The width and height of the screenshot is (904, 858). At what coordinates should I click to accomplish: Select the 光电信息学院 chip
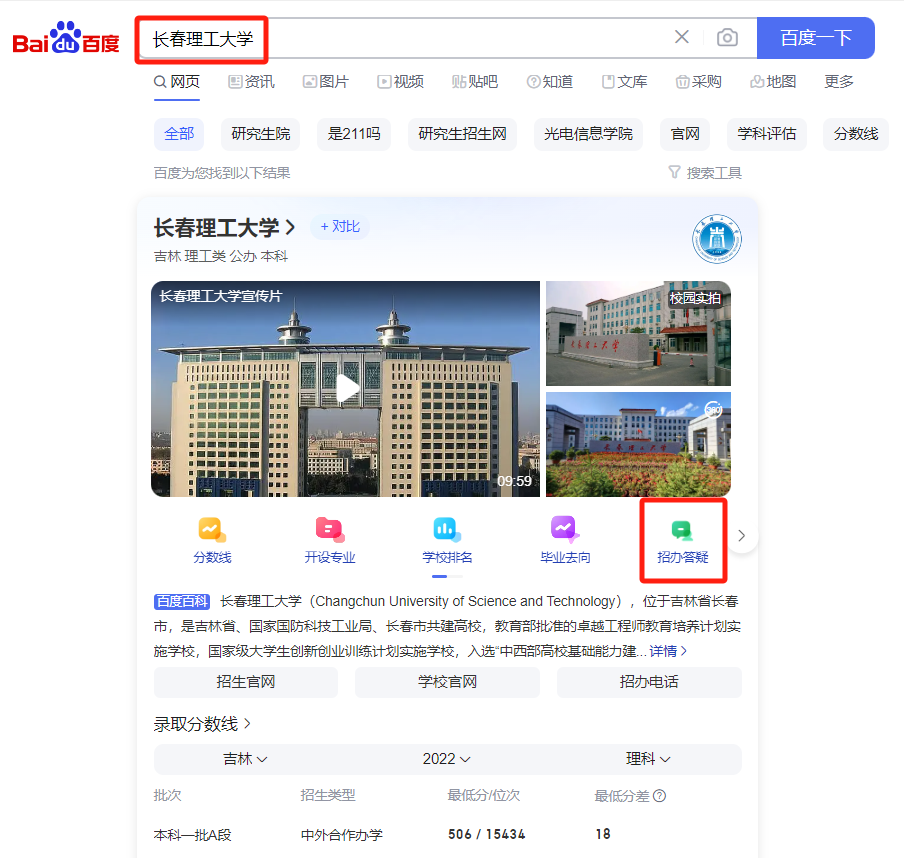(588, 134)
